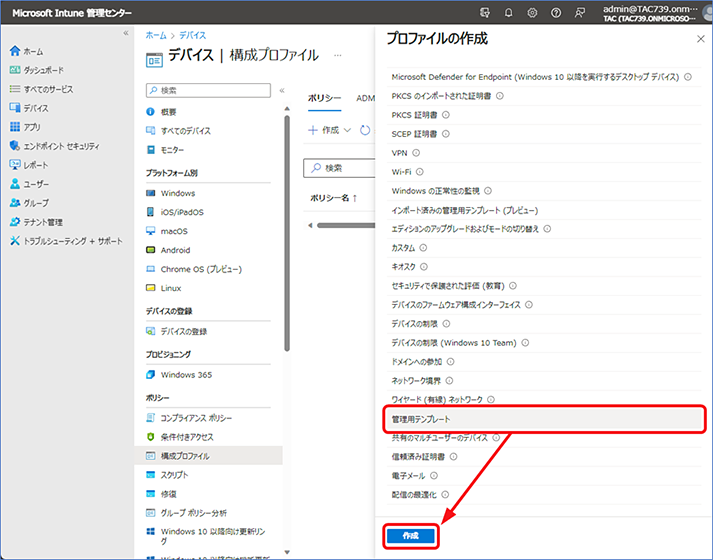Open すべてのデバイス in device menu
Image resolution: width=713 pixels, height=560 pixels.
[x=178, y=131]
